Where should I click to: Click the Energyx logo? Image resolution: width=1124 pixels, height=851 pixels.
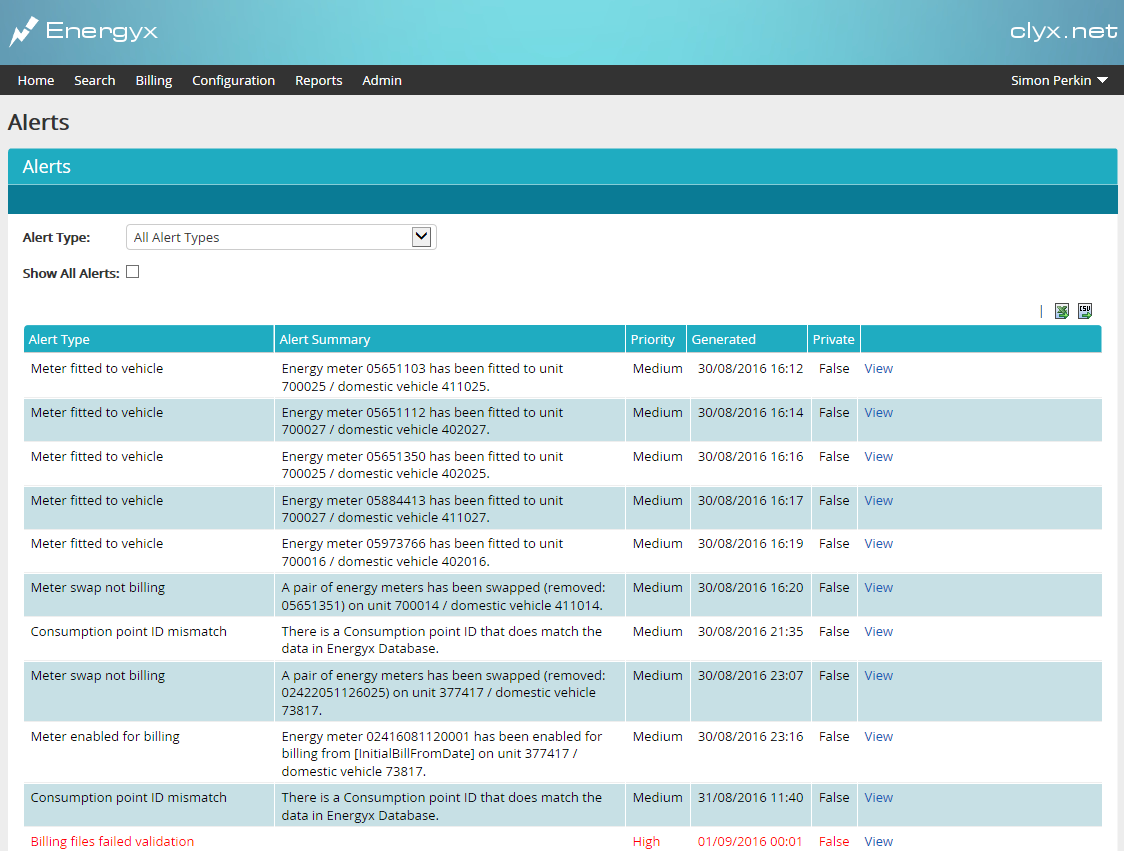click(x=83, y=32)
